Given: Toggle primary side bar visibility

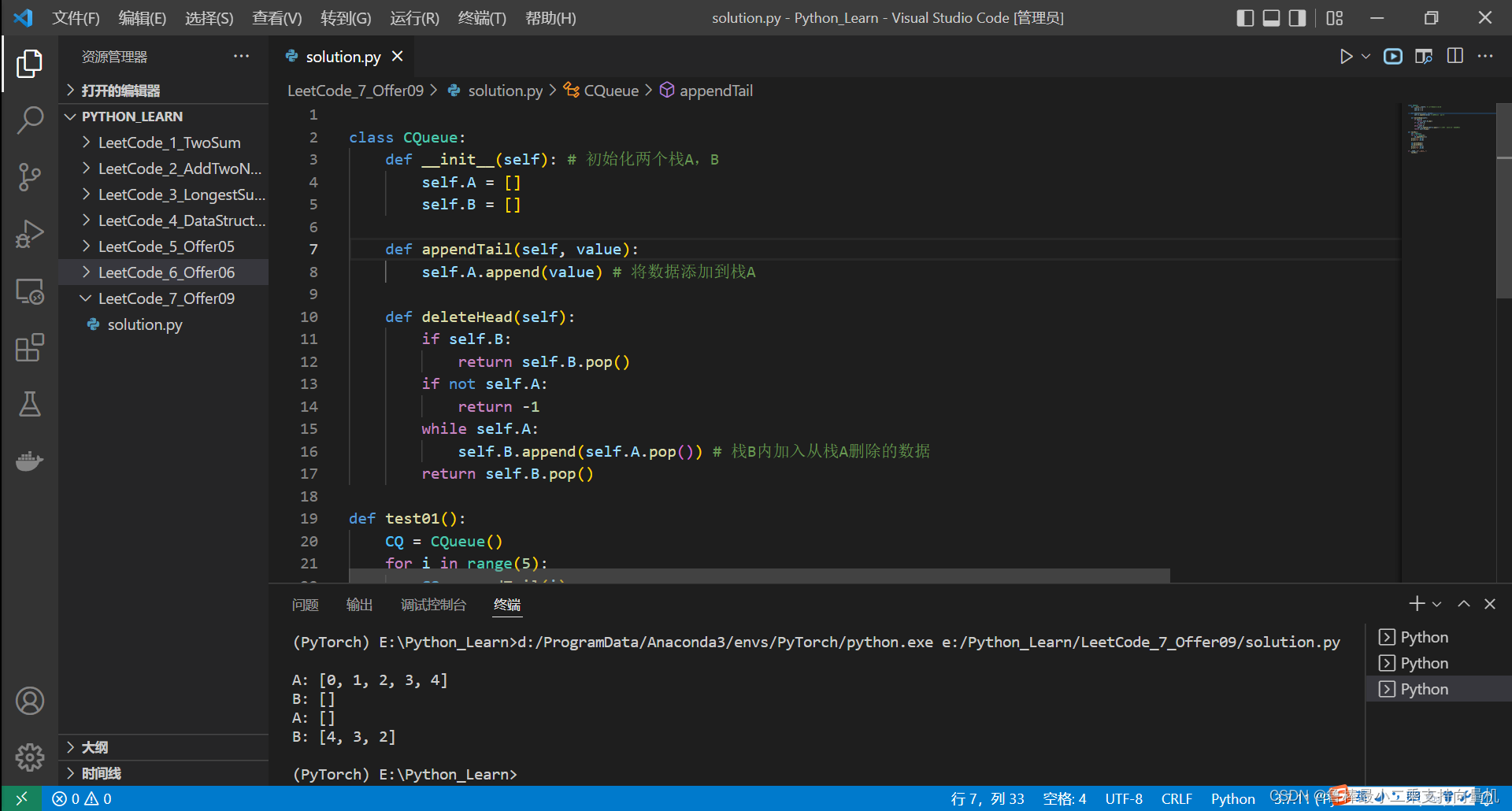Looking at the screenshot, I should coord(1245,18).
